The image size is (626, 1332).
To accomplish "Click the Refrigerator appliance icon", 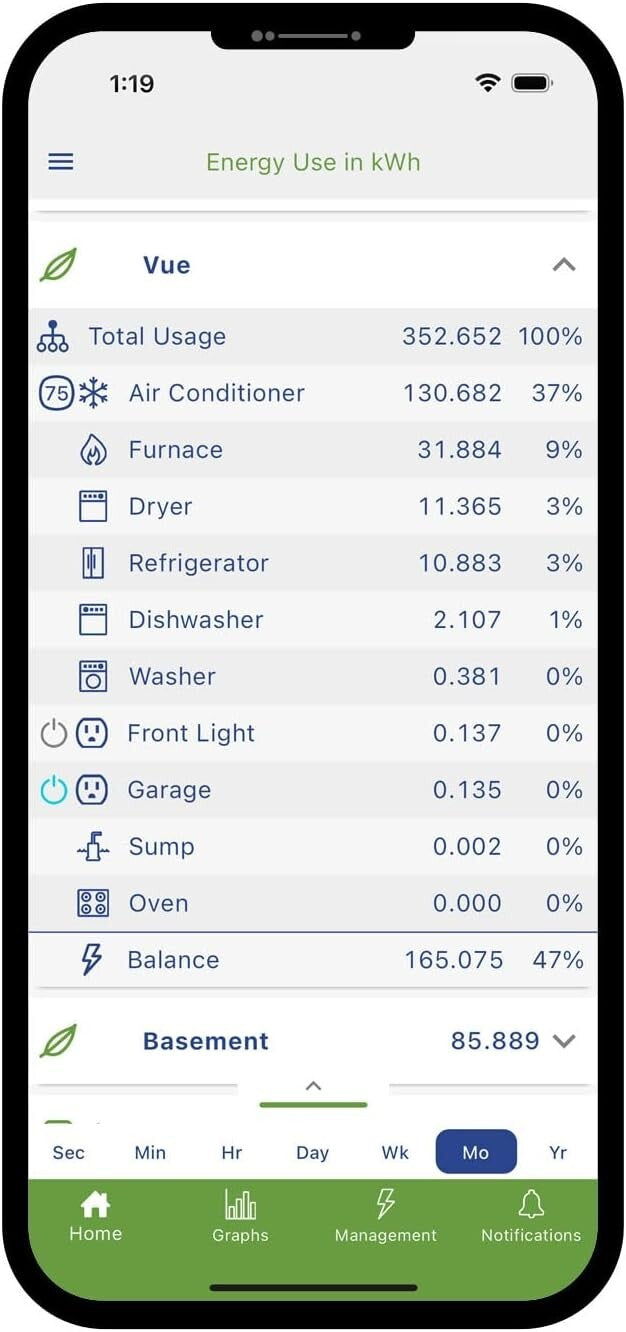I will click(93, 563).
